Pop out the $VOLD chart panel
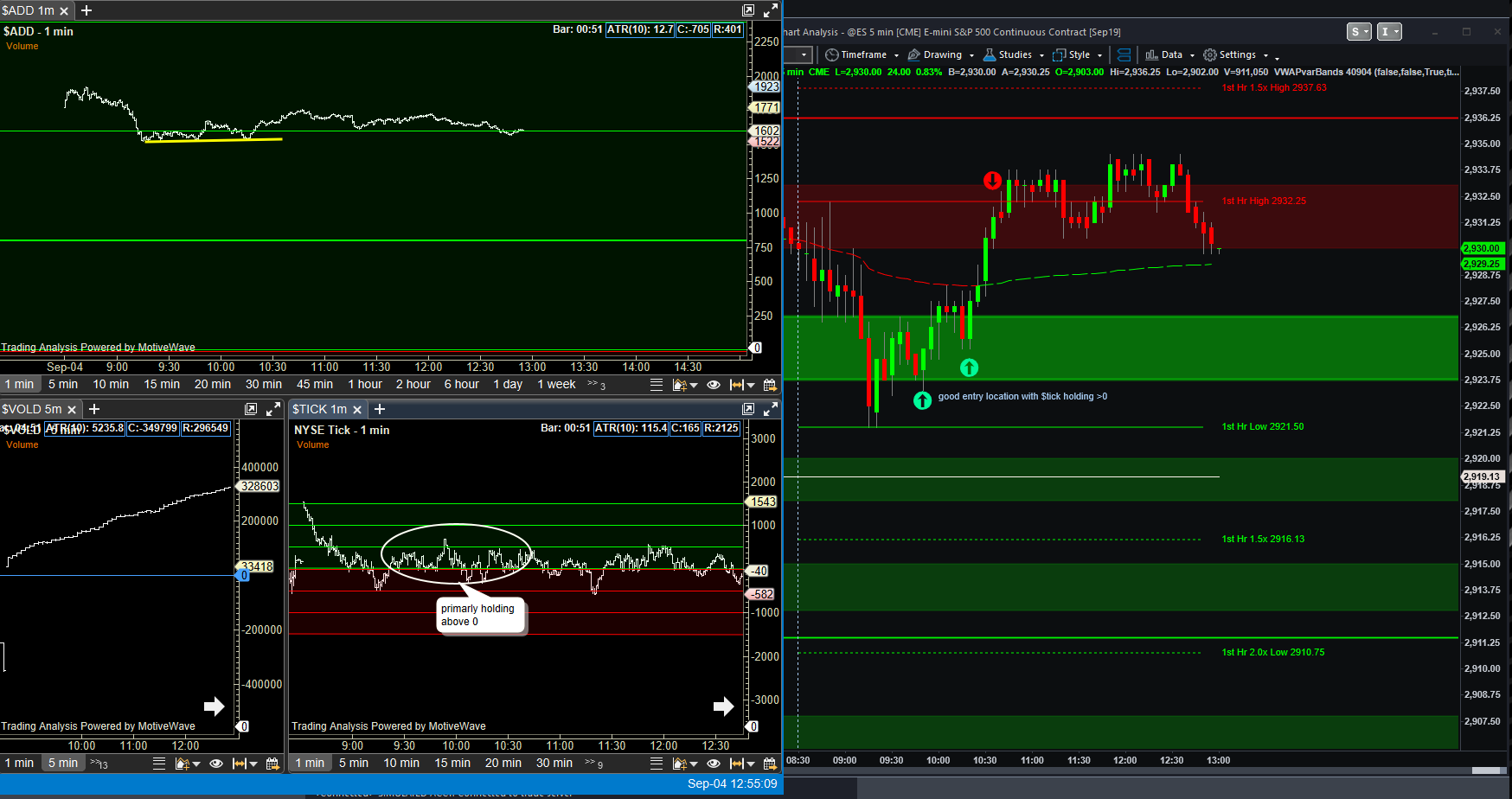 click(251, 409)
